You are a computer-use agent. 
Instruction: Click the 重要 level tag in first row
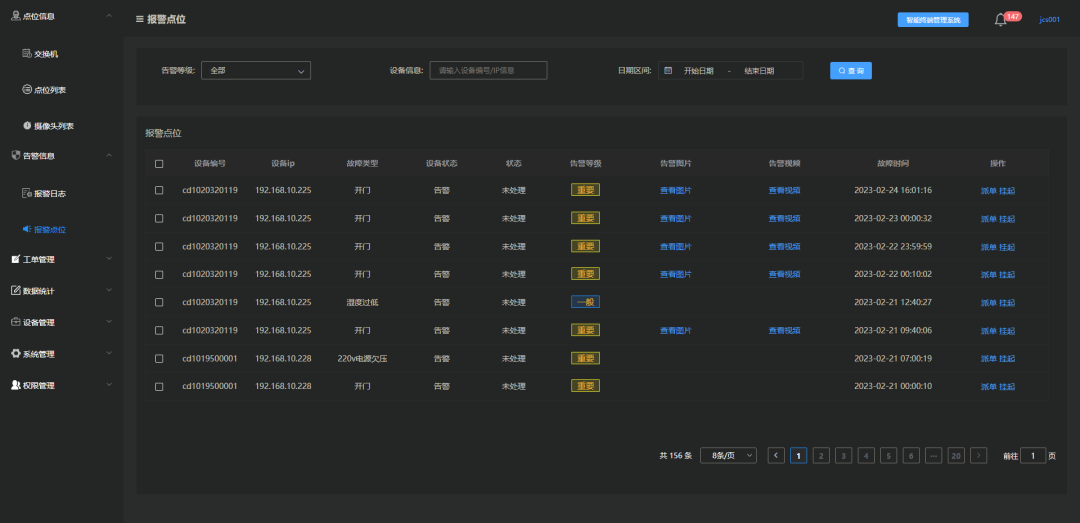[x=585, y=190]
